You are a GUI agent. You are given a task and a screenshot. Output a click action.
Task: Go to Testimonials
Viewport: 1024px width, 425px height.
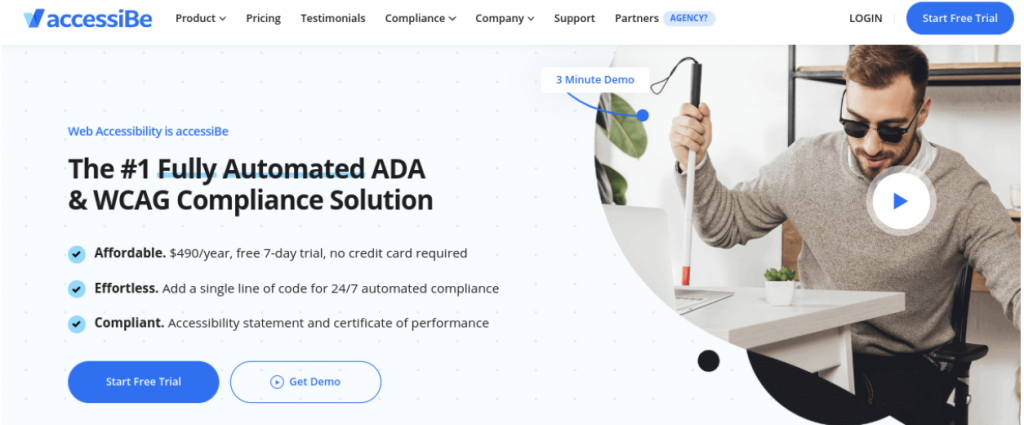[x=333, y=18]
